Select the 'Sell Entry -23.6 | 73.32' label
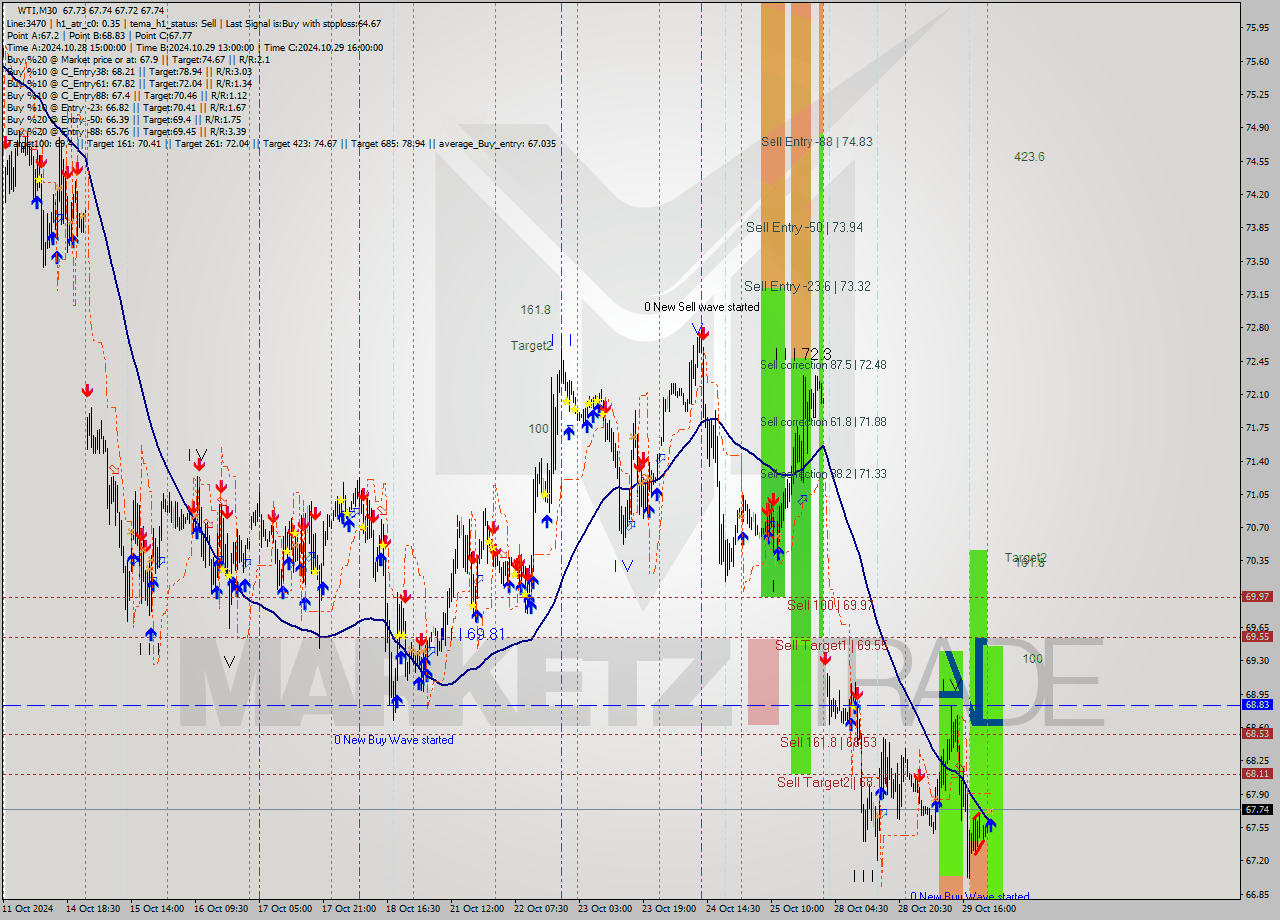This screenshot has width=1280, height=920. [807, 286]
